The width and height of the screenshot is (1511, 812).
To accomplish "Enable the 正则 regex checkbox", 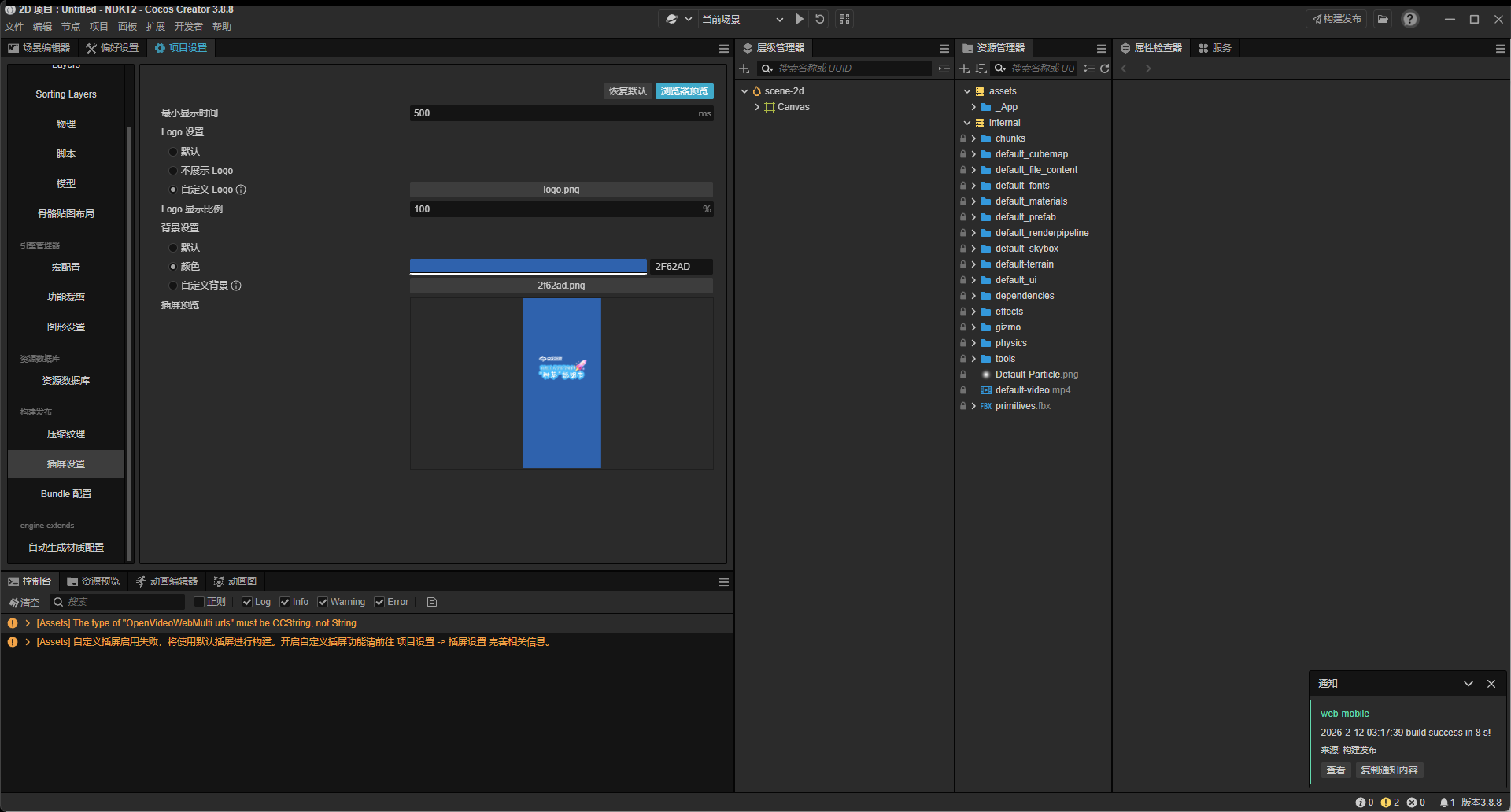I will (199, 602).
